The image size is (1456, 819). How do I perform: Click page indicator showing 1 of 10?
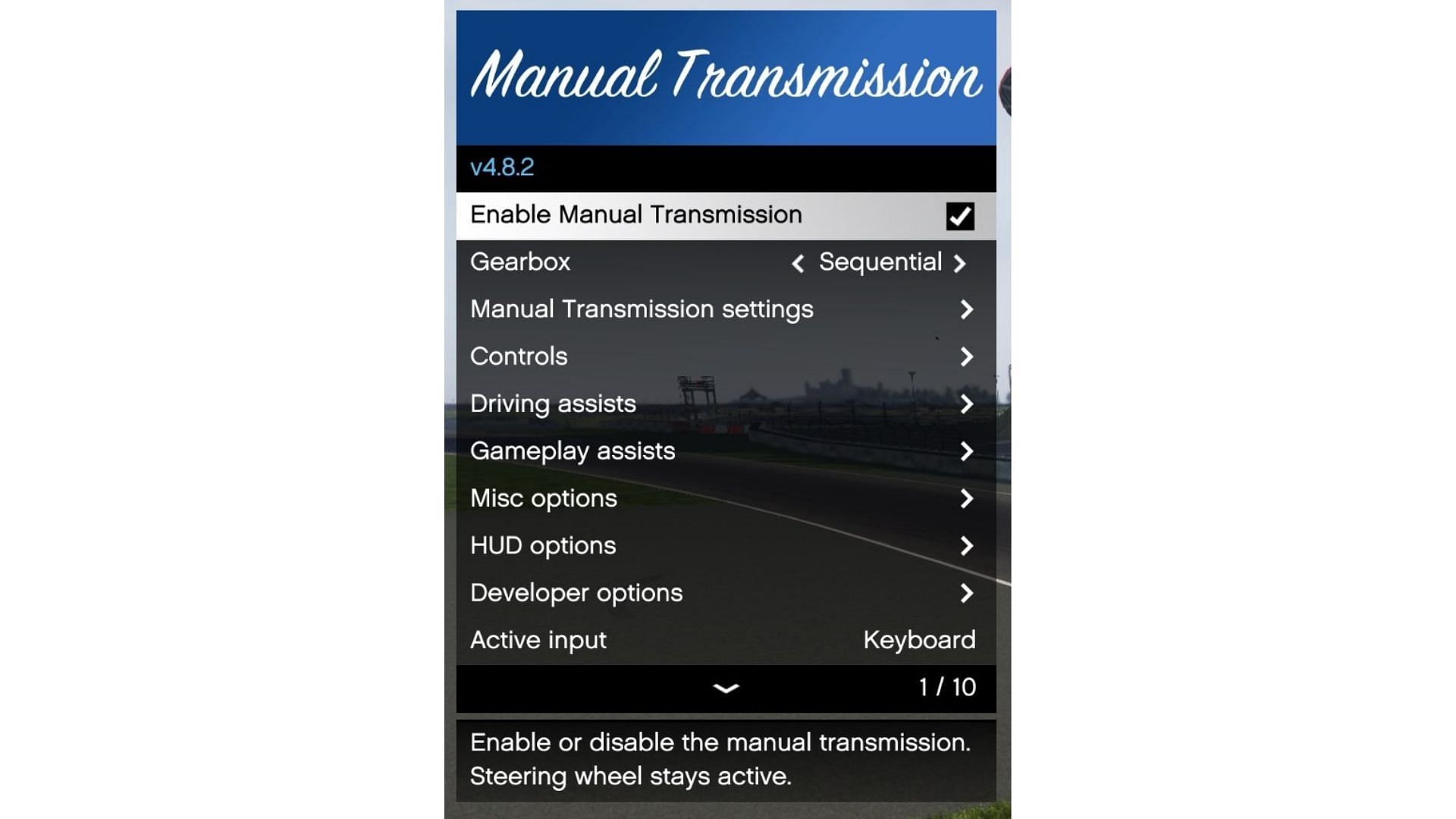tap(946, 687)
